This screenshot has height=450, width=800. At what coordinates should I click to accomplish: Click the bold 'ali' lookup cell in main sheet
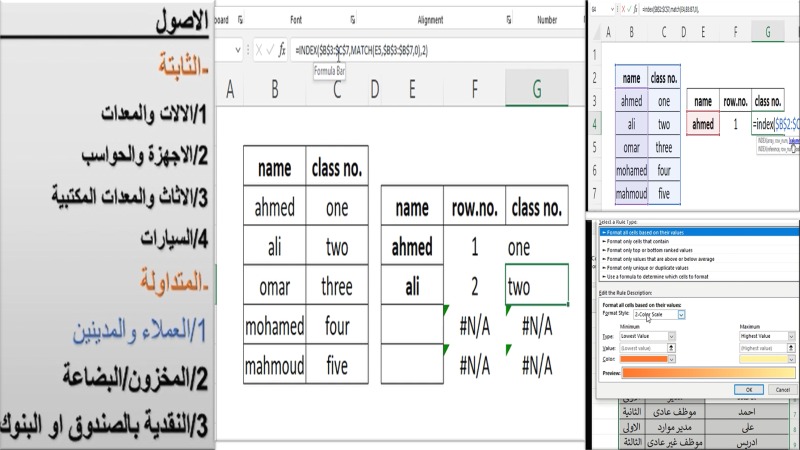pos(412,286)
